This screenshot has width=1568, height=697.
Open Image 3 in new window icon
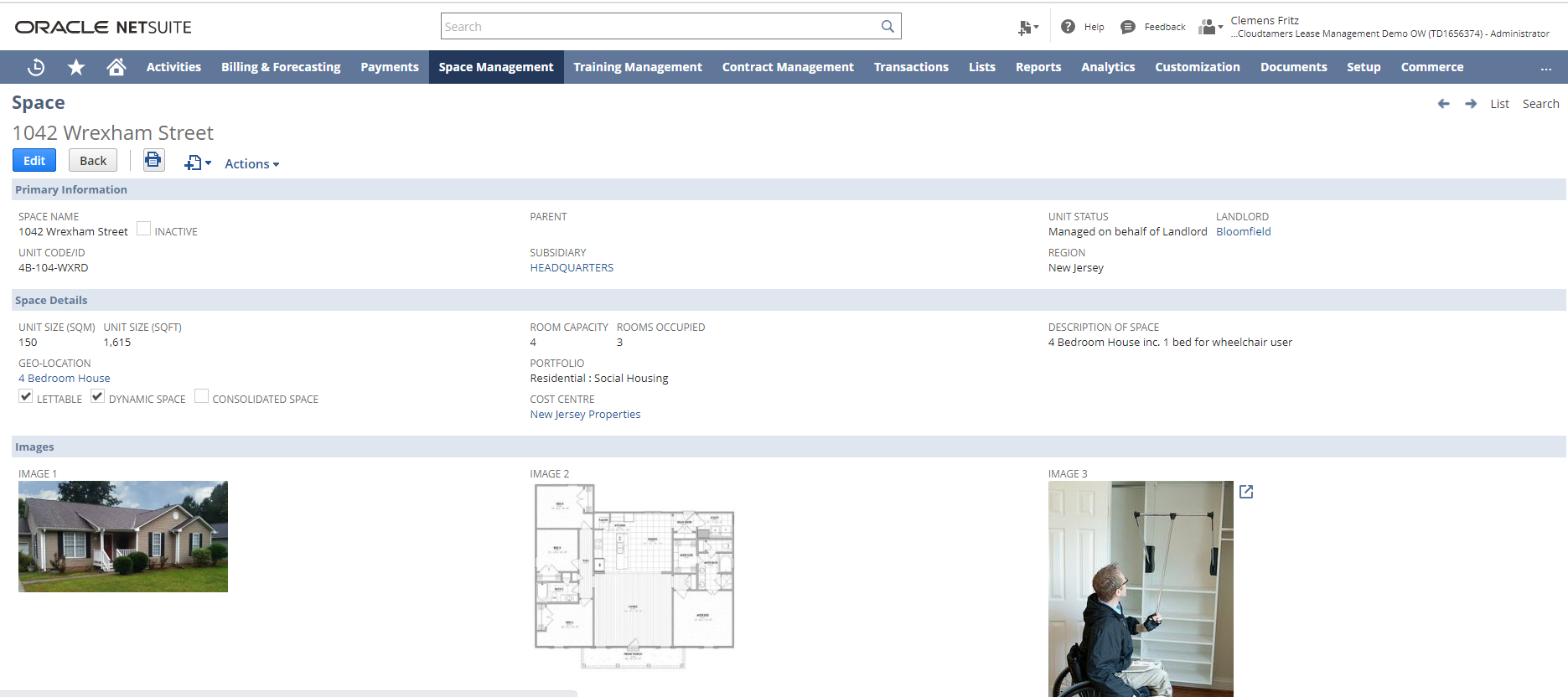(1246, 492)
